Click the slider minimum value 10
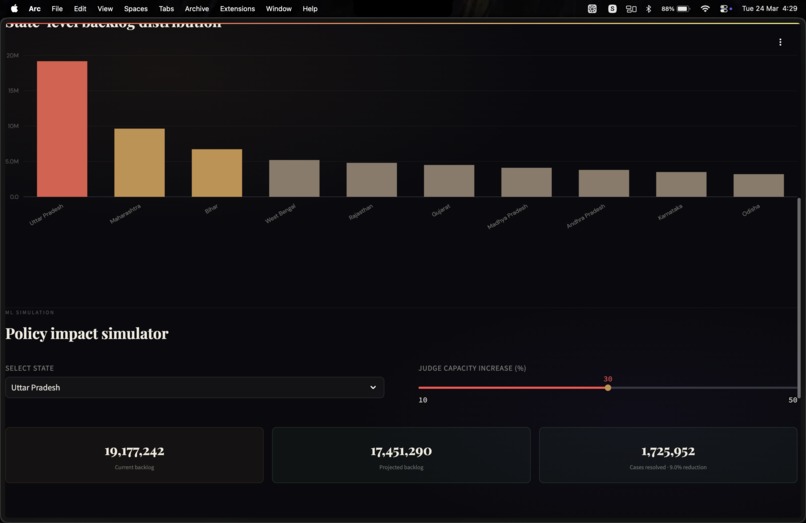The image size is (806, 523). (x=423, y=400)
